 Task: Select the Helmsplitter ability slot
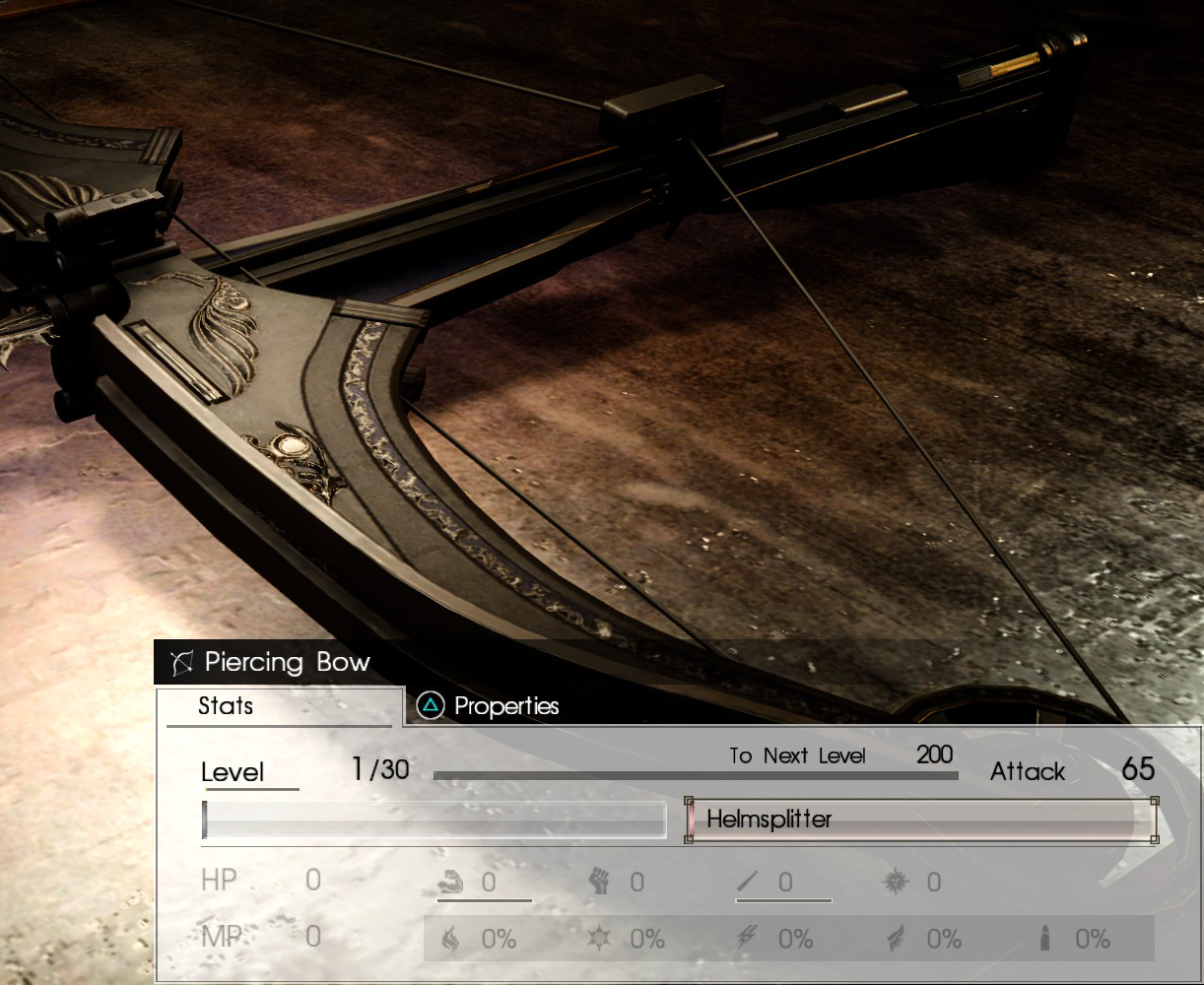tap(921, 820)
